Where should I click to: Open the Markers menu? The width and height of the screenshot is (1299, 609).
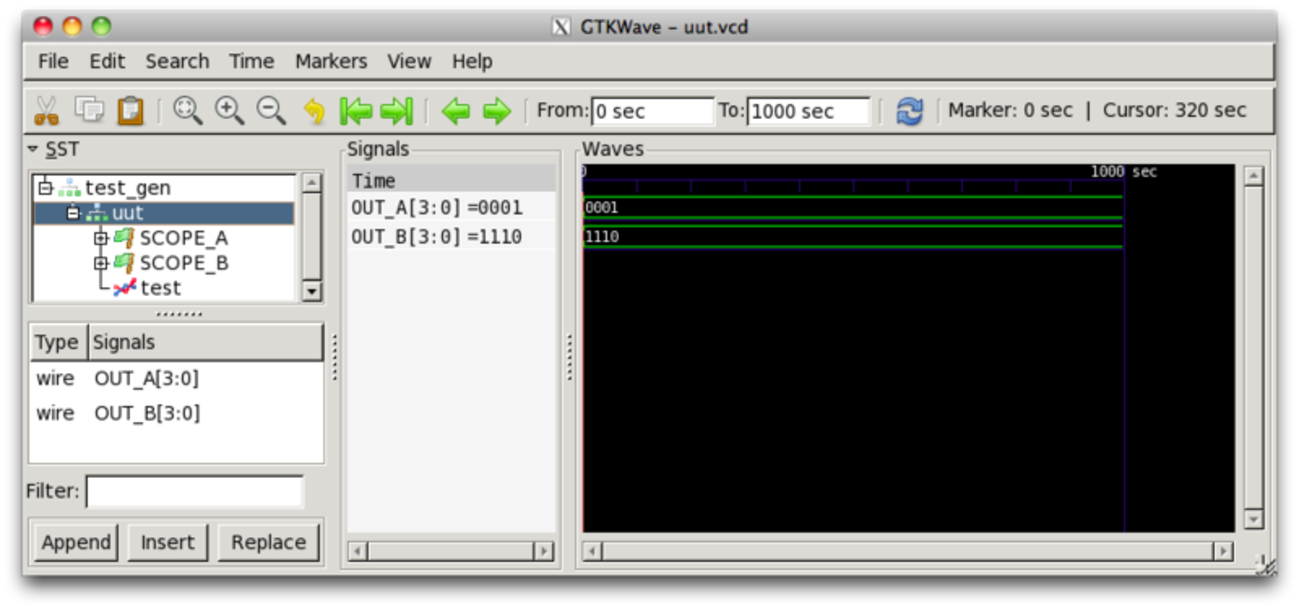(x=331, y=61)
